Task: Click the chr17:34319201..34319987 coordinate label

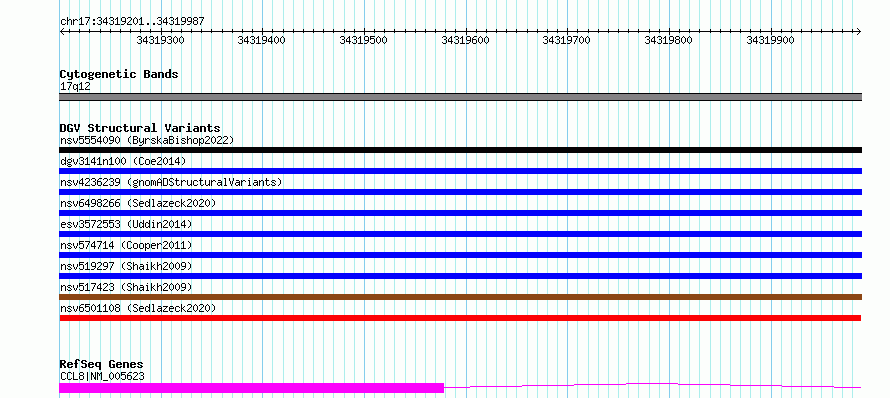Action: point(132,22)
